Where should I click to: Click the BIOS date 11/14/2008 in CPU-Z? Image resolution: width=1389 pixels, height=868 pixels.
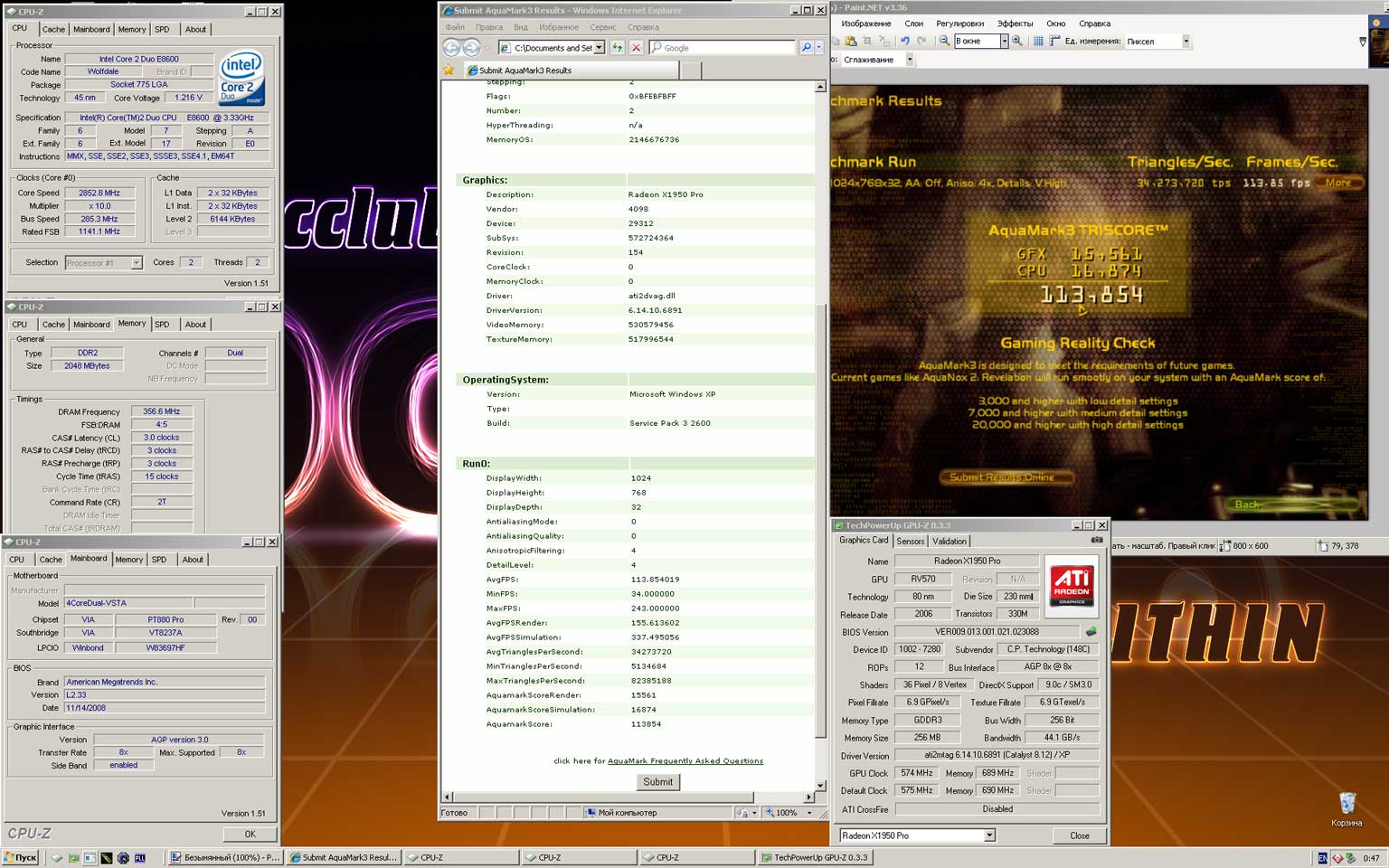click(165, 708)
